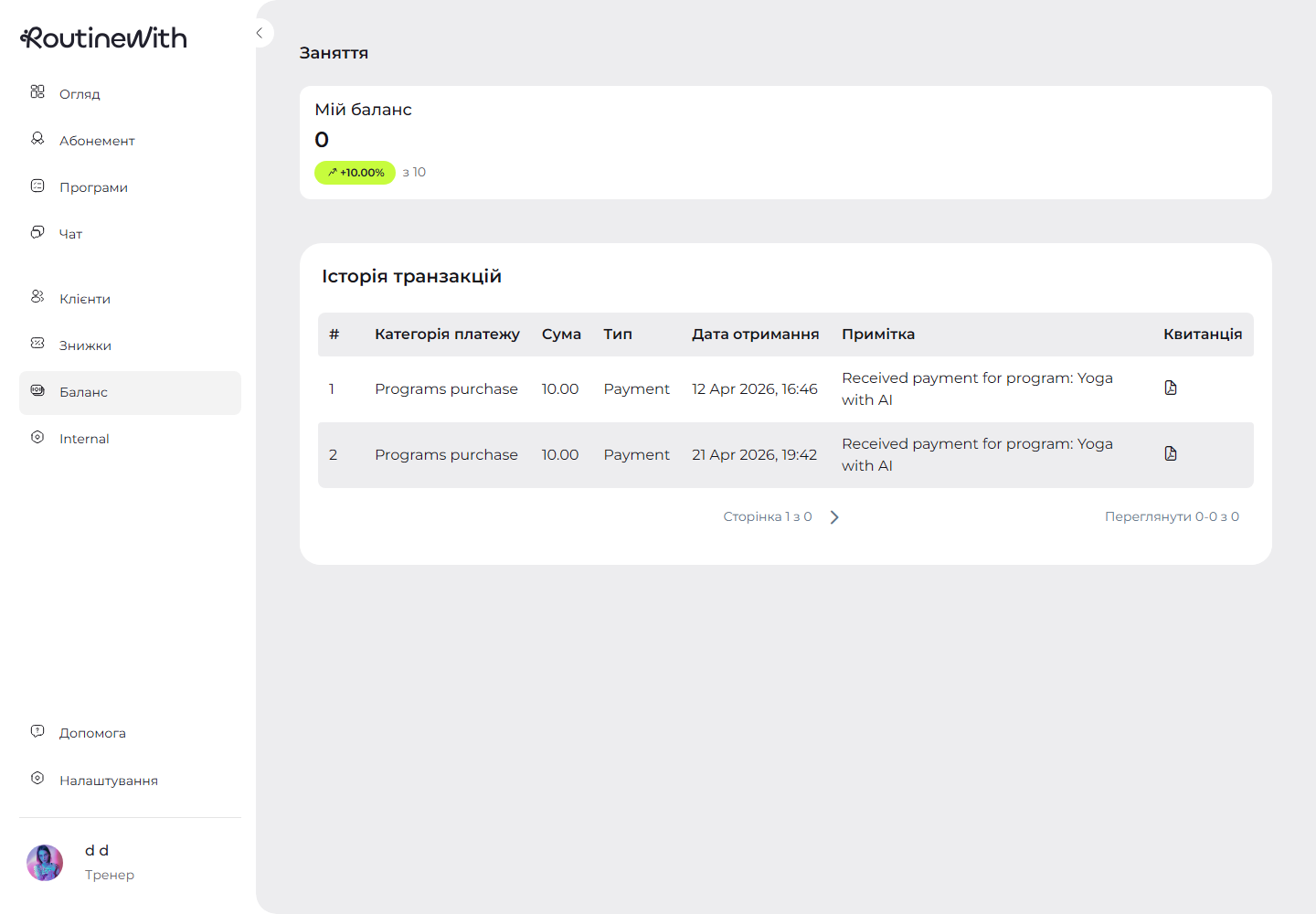1316x914 pixels.
Task: Open chat via the Чат icon
Action: [37, 232]
